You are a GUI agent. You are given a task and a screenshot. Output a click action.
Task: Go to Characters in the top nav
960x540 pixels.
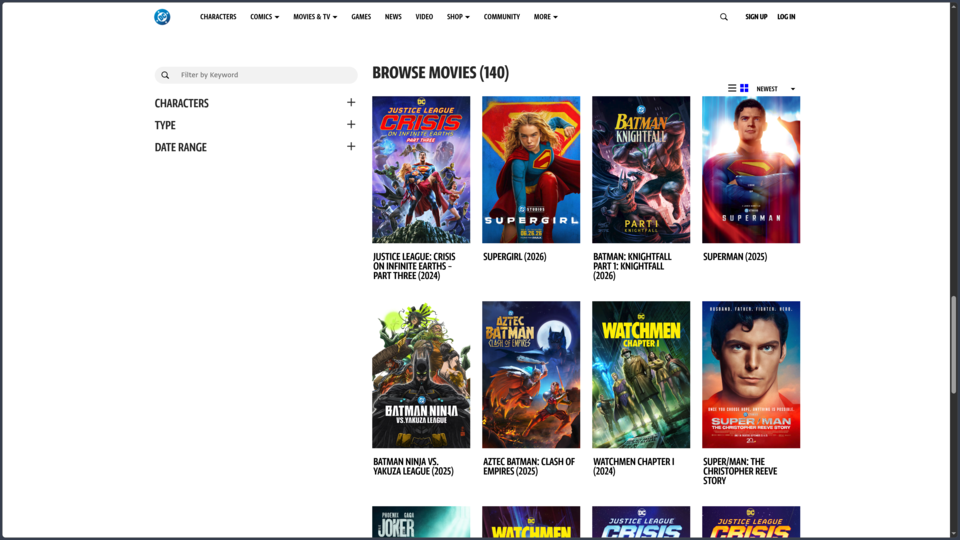218,17
